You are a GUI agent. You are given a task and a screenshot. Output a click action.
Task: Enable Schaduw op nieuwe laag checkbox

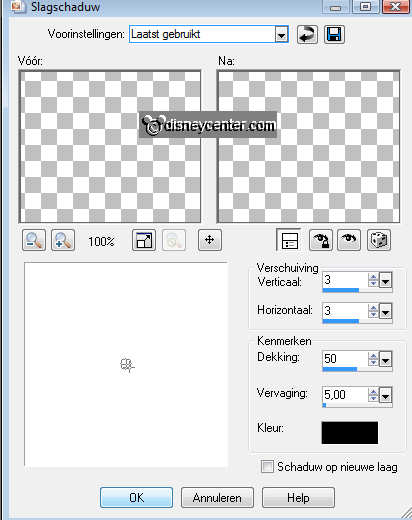tap(267, 467)
